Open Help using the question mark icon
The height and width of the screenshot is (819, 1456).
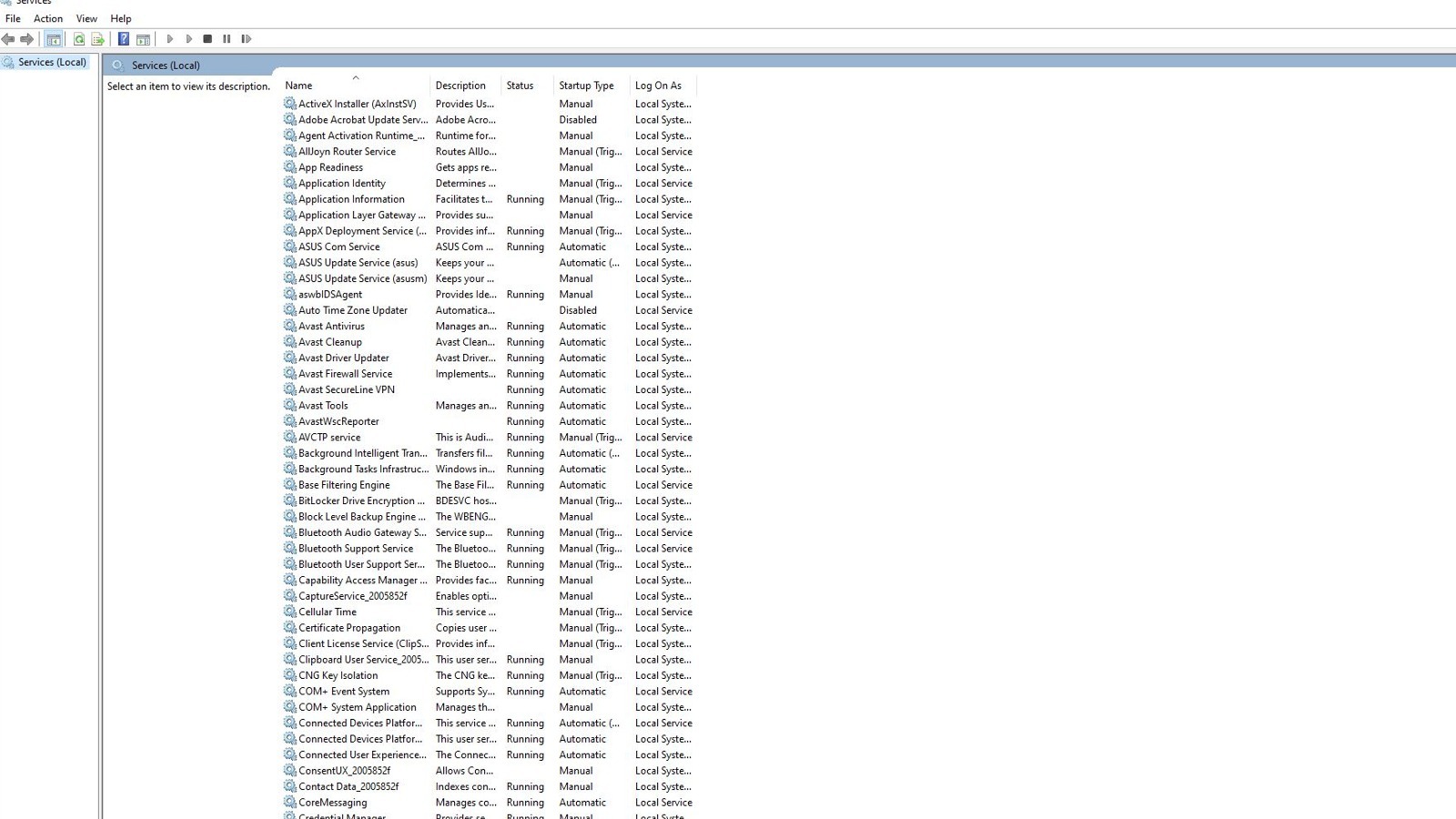(x=123, y=38)
